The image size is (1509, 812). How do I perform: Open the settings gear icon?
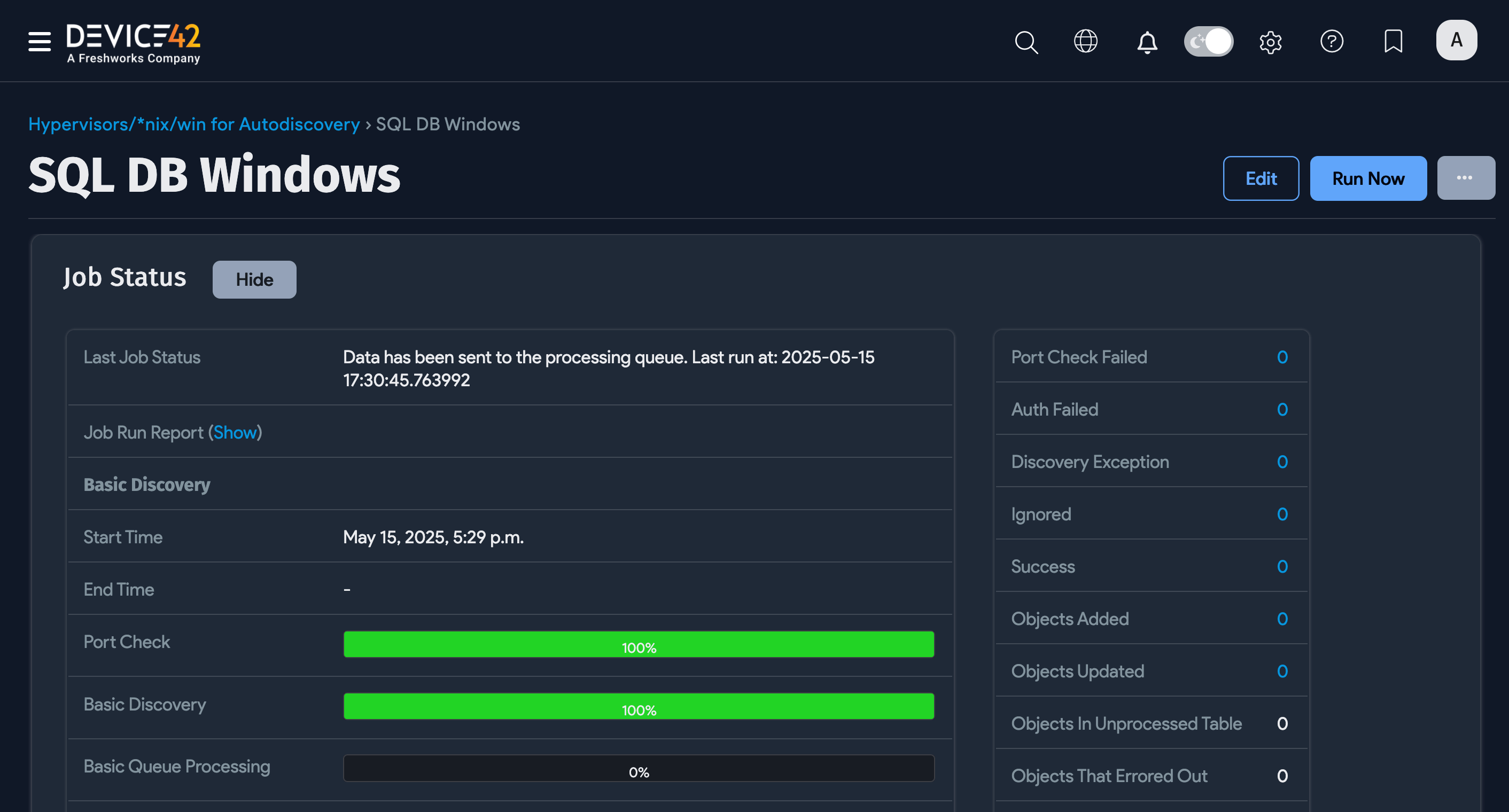[x=1270, y=42]
